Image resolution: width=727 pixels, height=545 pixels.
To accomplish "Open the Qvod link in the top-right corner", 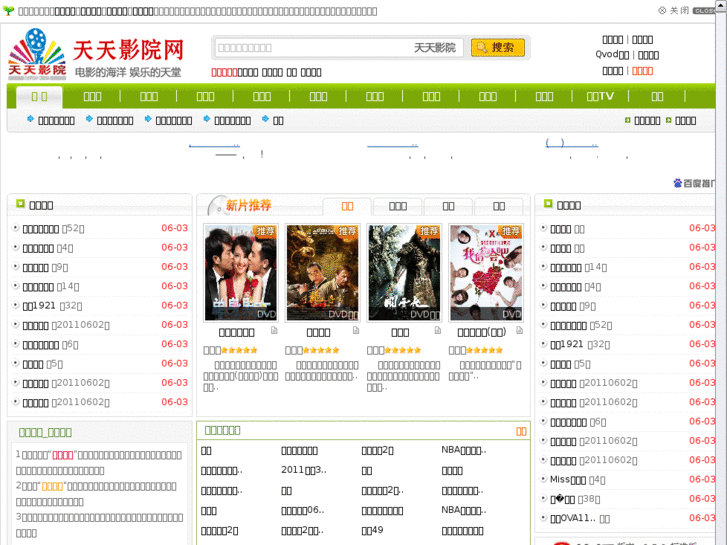I will (612, 55).
